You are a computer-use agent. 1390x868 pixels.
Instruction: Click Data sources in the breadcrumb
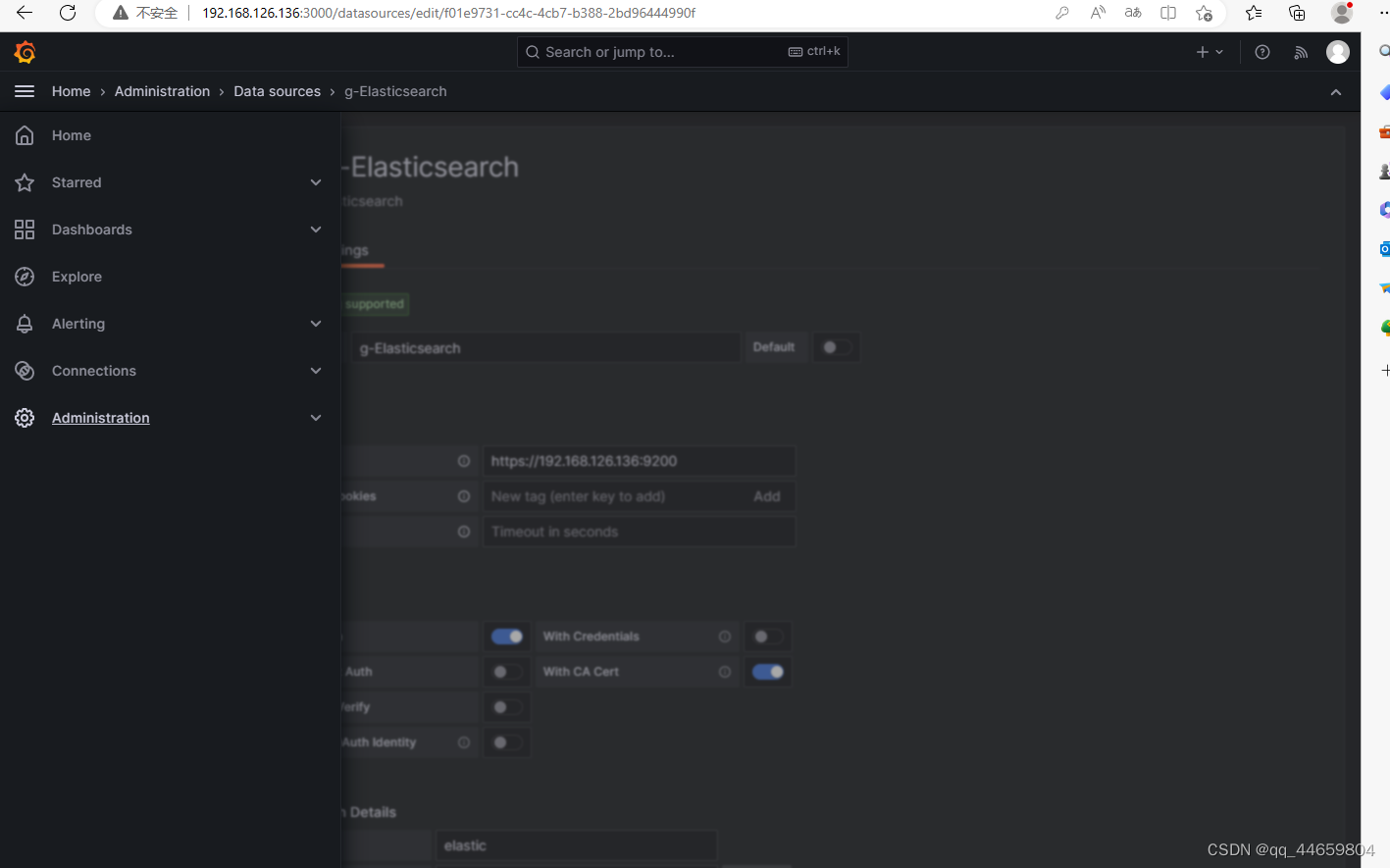(277, 91)
